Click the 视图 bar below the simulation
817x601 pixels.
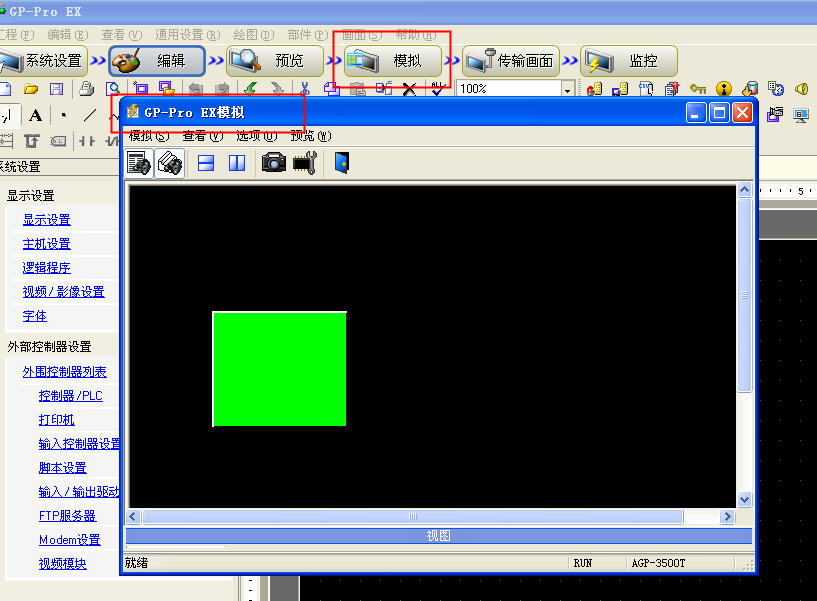pos(438,536)
